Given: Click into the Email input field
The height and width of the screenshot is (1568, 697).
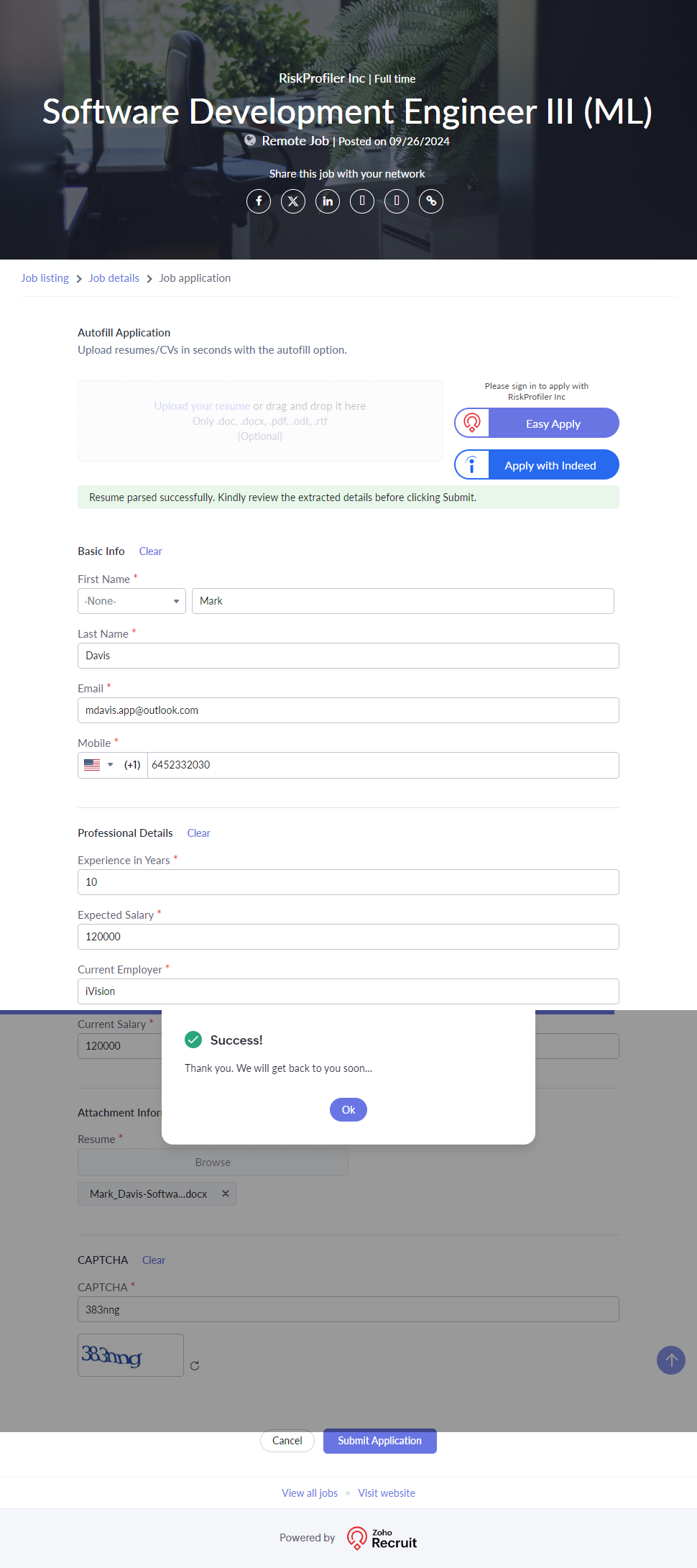Looking at the screenshot, I should click(x=348, y=710).
